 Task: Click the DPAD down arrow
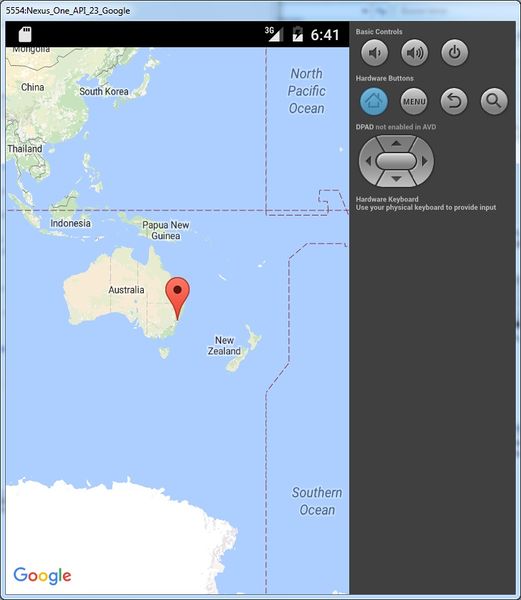click(396, 179)
